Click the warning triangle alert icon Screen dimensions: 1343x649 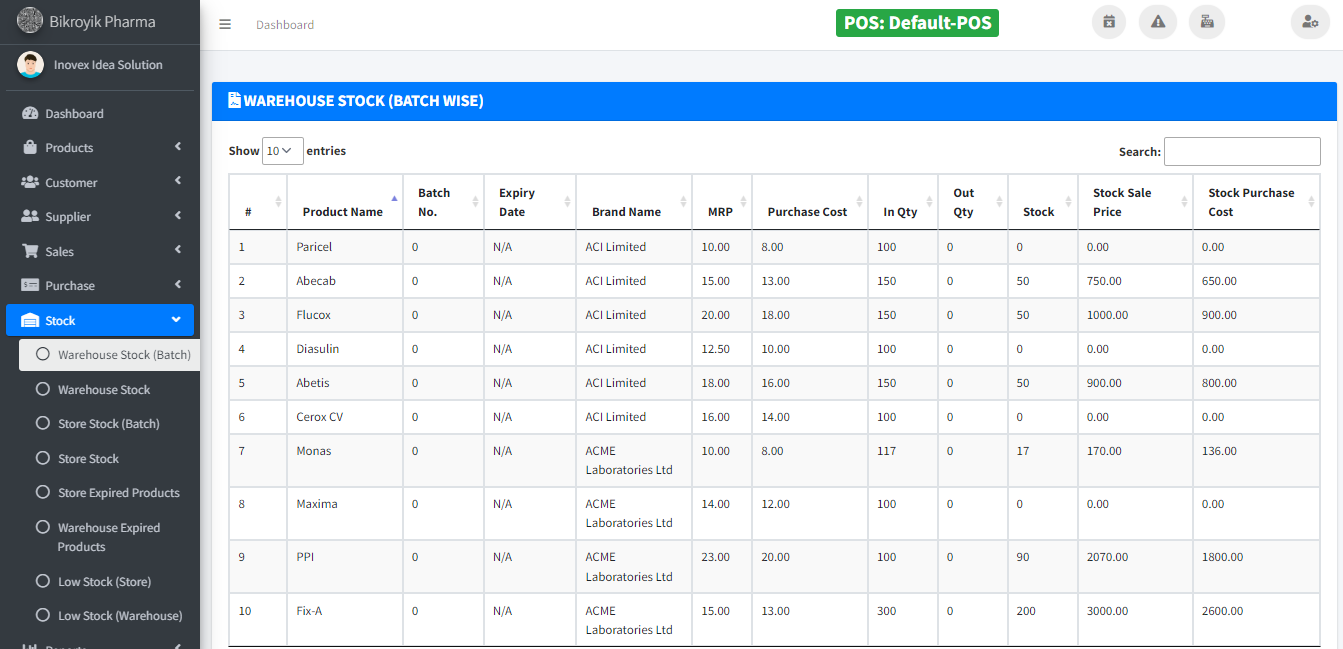tap(1157, 22)
